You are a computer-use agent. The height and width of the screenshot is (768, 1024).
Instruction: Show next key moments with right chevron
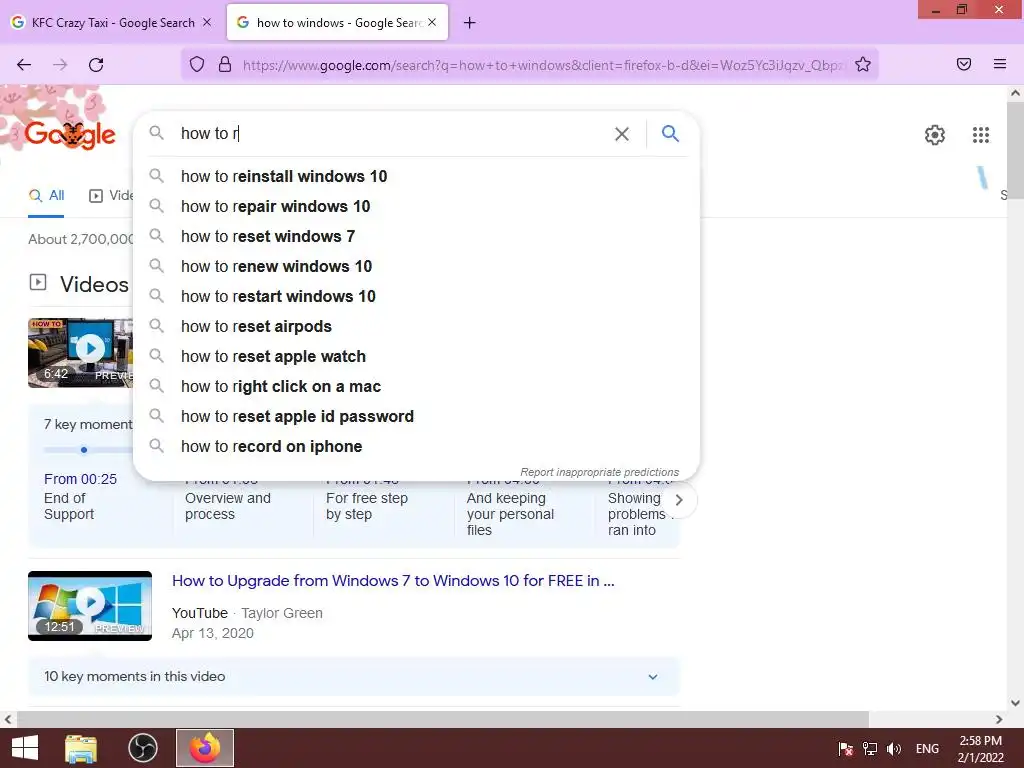point(679,500)
